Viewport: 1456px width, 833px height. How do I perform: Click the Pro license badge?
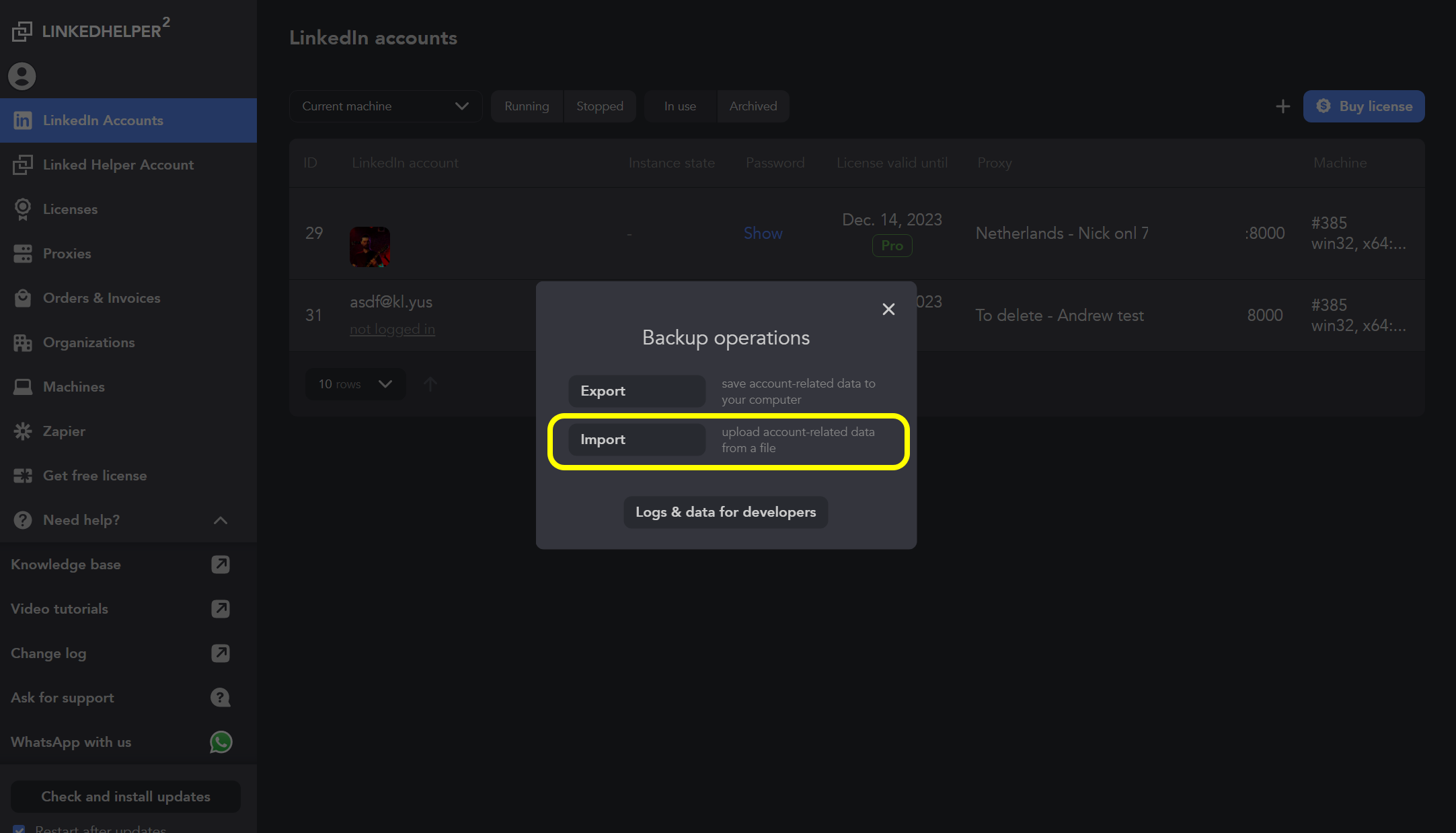pyautogui.click(x=892, y=246)
